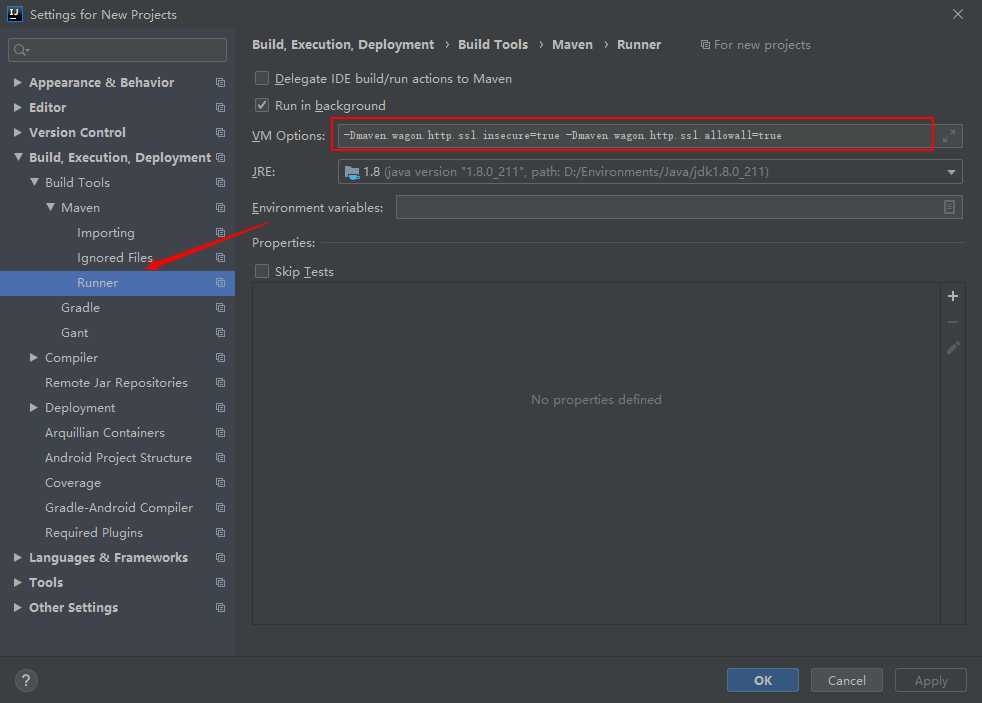Click the project-level icon beside Compiler

pos(220,358)
